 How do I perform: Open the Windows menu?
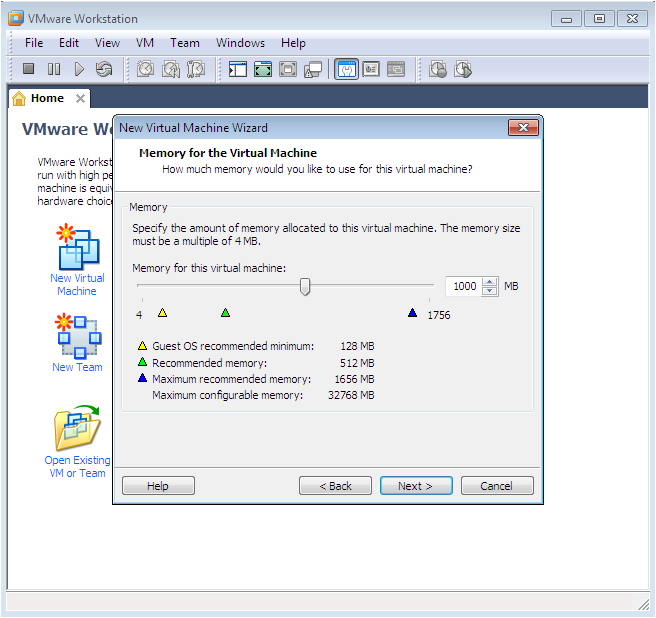pos(240,43)
